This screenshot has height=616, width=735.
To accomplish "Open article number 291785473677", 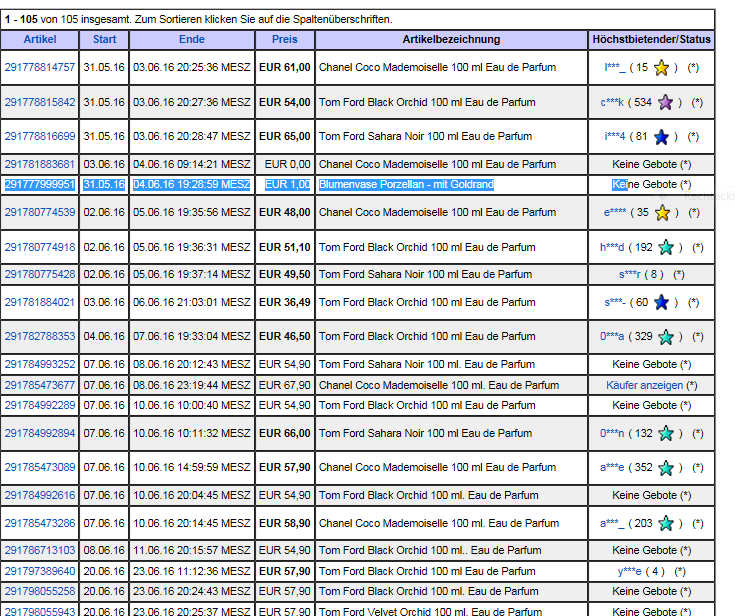I will point(40,385).
